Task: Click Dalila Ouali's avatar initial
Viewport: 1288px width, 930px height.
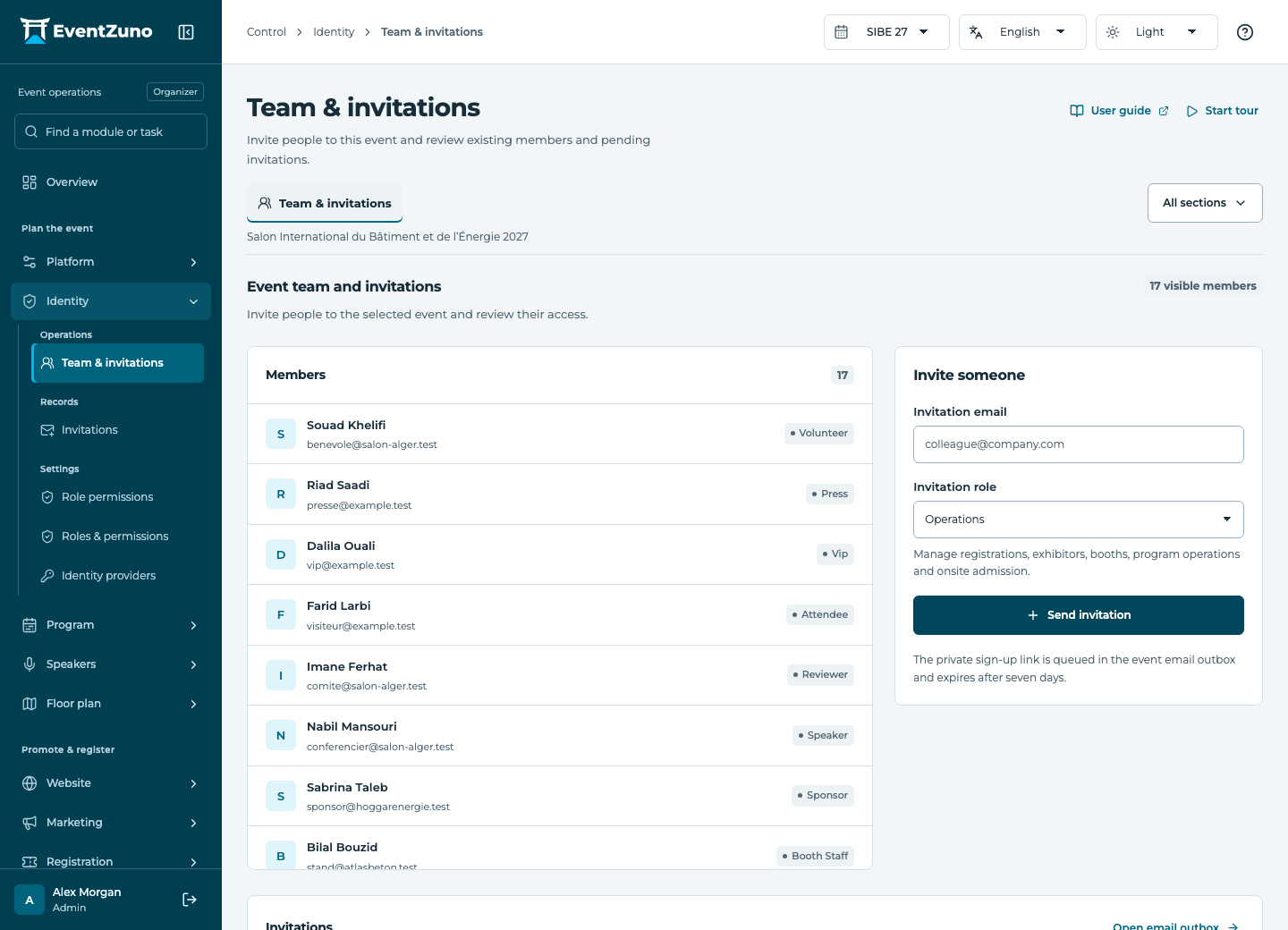Action: pos(281,554)
